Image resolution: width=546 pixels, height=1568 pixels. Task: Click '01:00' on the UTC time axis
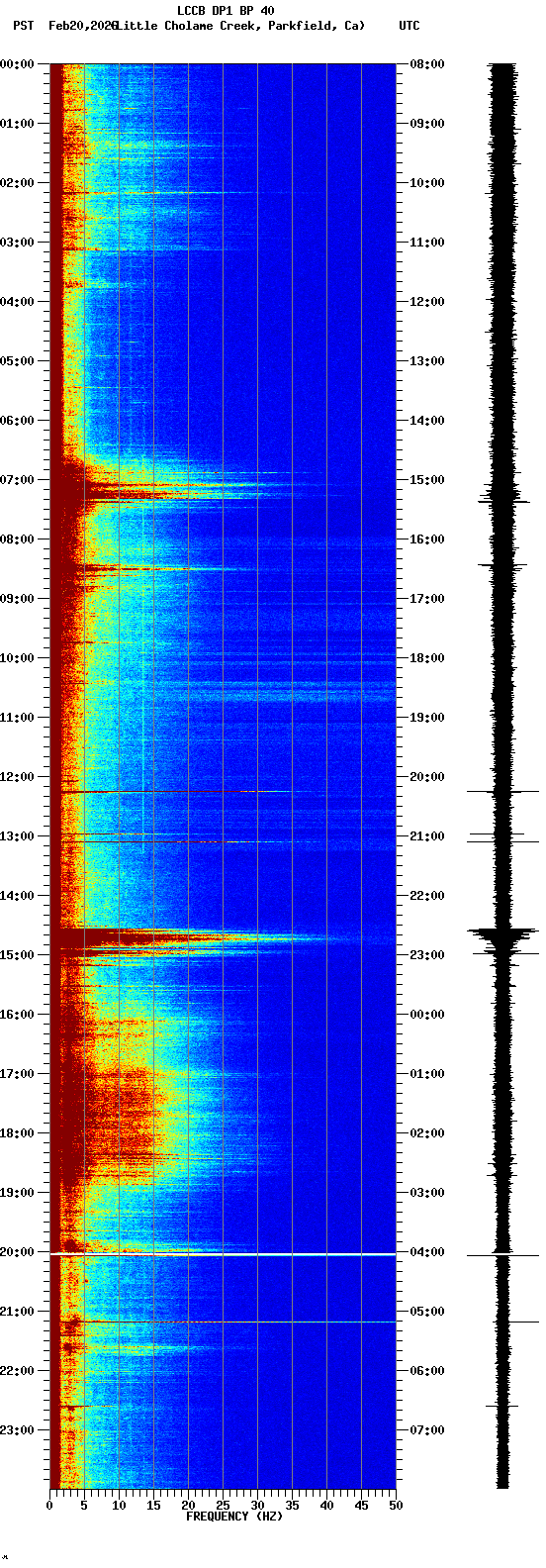427,1074
